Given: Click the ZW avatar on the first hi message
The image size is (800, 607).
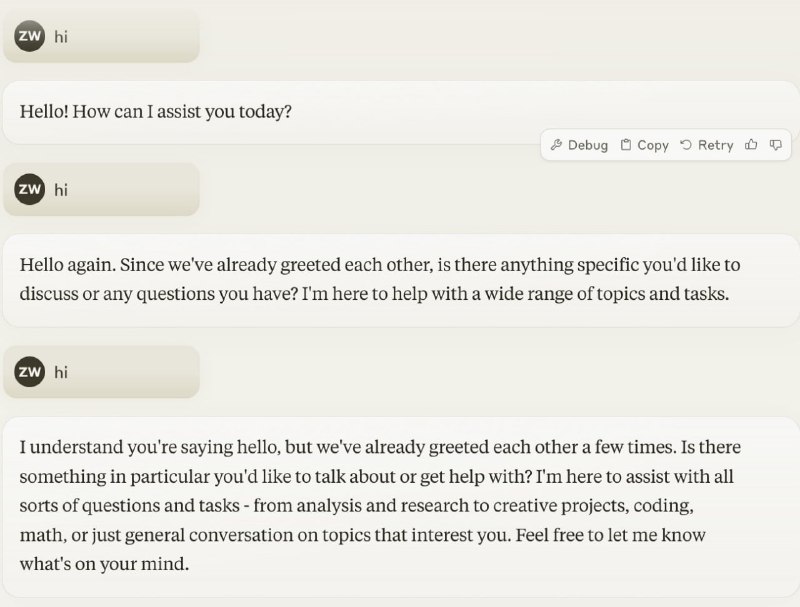Looking at the screenshot, I should (30, 36).
